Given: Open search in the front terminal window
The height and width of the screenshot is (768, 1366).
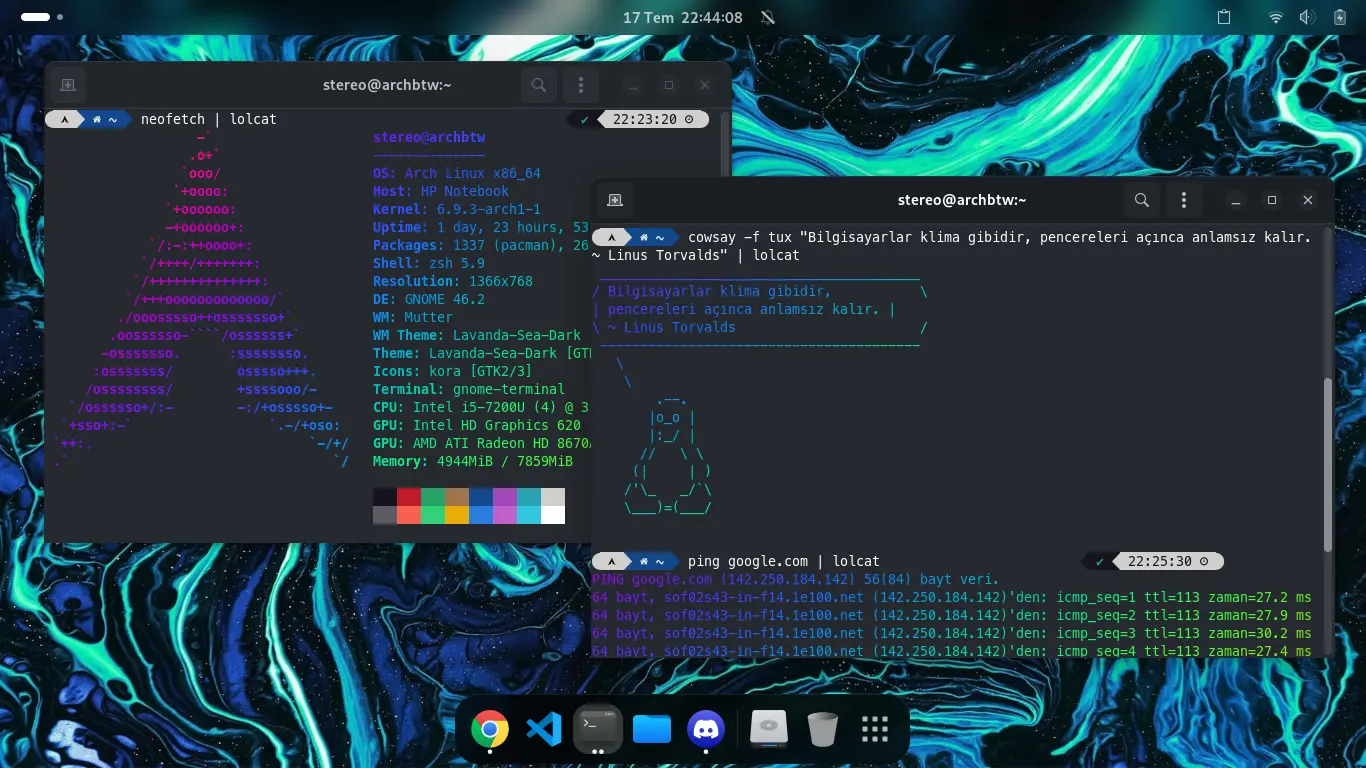Looking at the screenshot, I should click(x=1141, y=200).
